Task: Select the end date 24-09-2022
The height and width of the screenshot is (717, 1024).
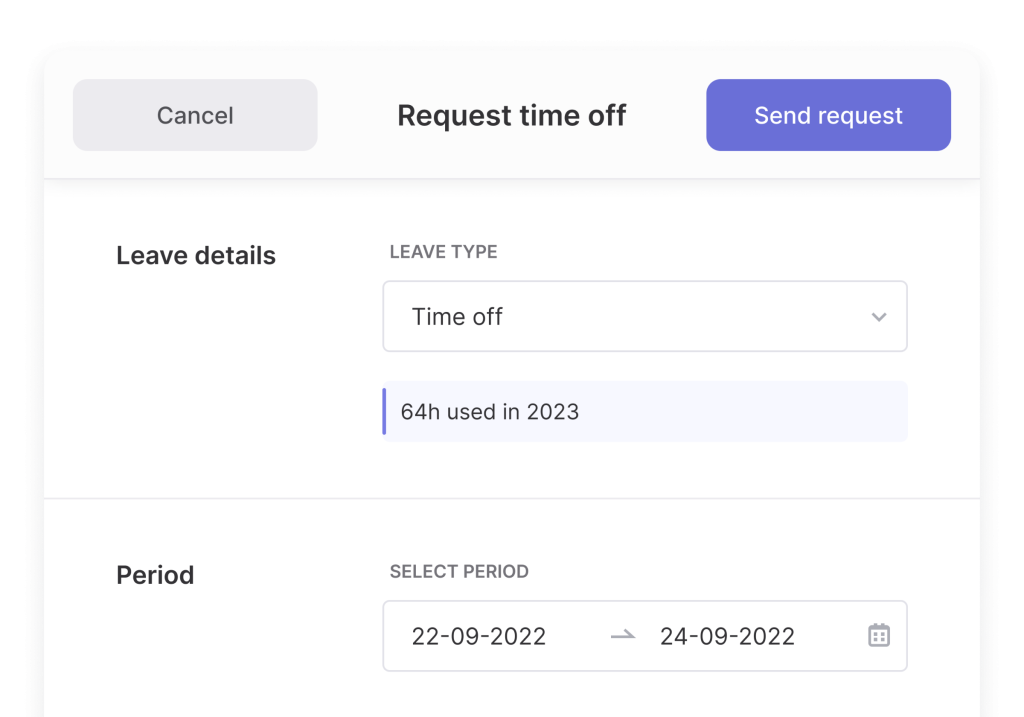Action: (x=727, y=637)
